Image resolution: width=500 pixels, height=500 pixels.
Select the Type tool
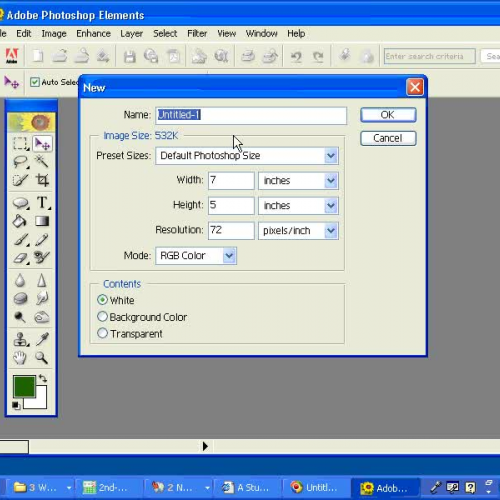click(42, 203)
